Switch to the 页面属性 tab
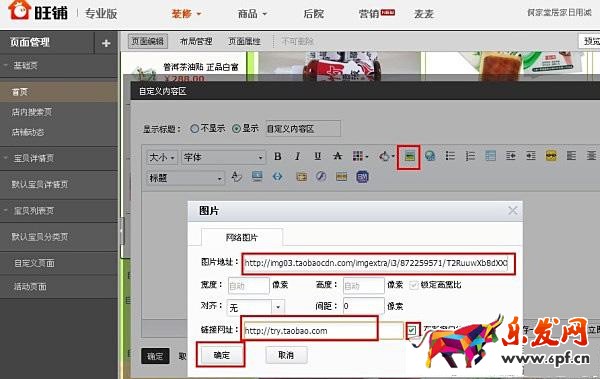This screenshot has height=379, width=600. click(245, 41)
